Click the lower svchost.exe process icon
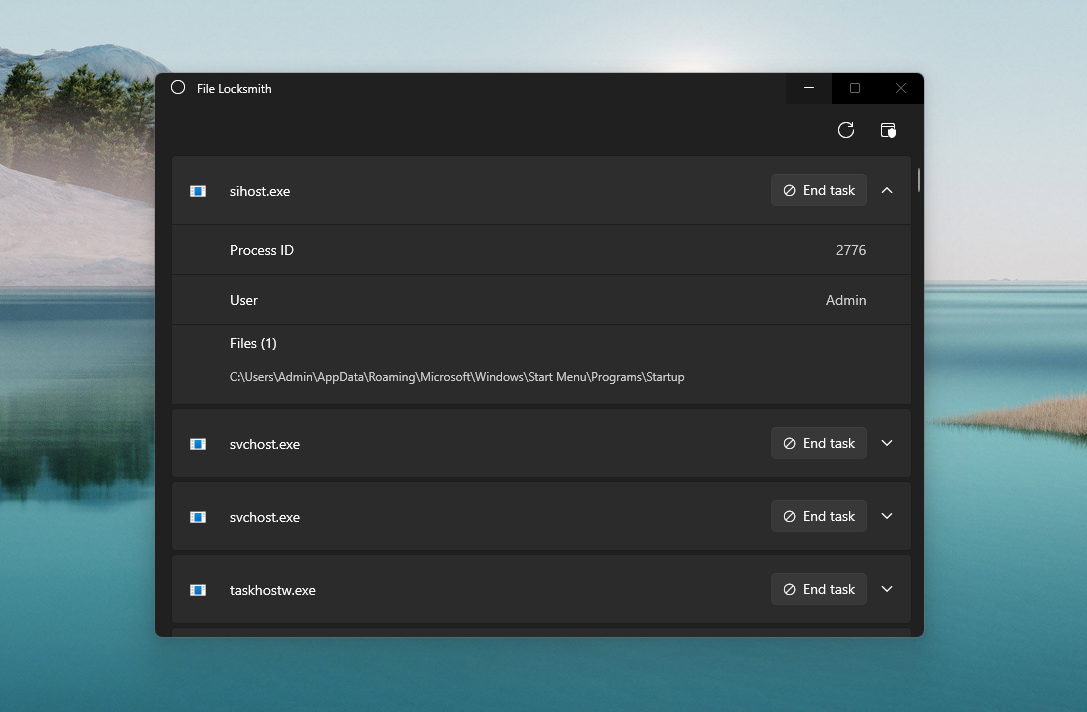The image size is (1087, 712). 198,517
